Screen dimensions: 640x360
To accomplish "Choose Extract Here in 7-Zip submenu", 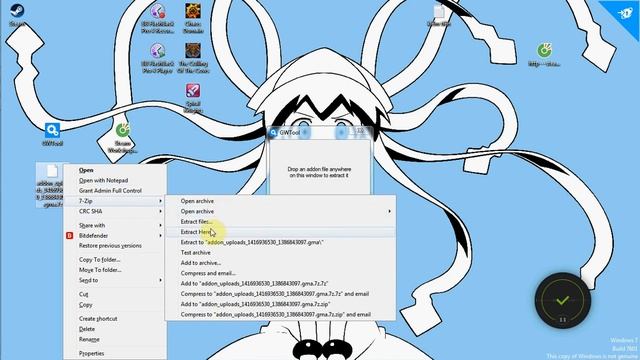I will click(x=280, y=232).
